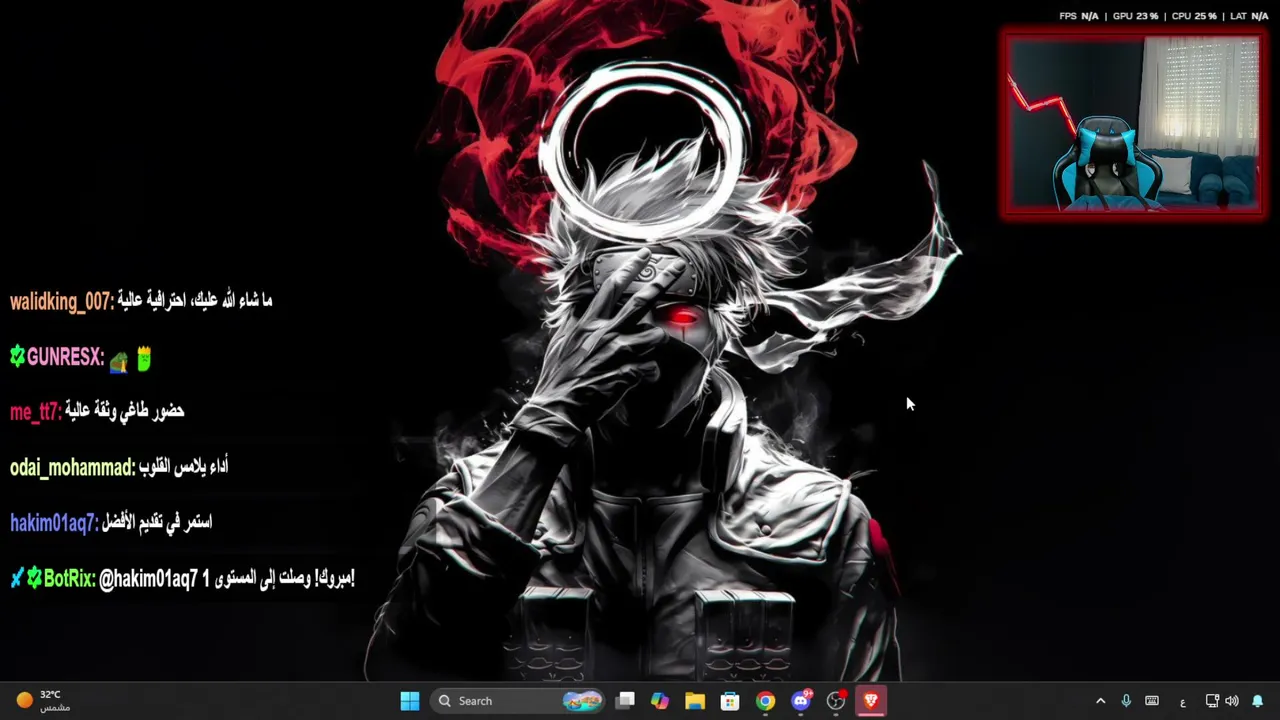The width and height of the screenshot is (1280, 720).
Task: Click the @hakim01aq7 mention in BotRix's message
Action: click(x=148, y=578)
